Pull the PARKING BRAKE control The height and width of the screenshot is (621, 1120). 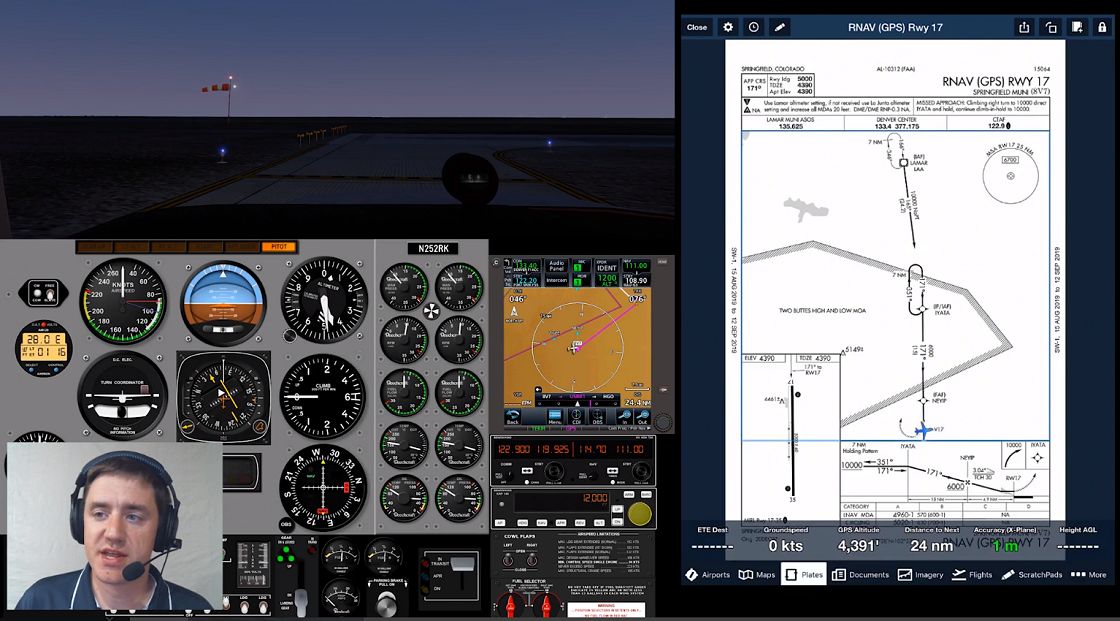pos(385,604)
